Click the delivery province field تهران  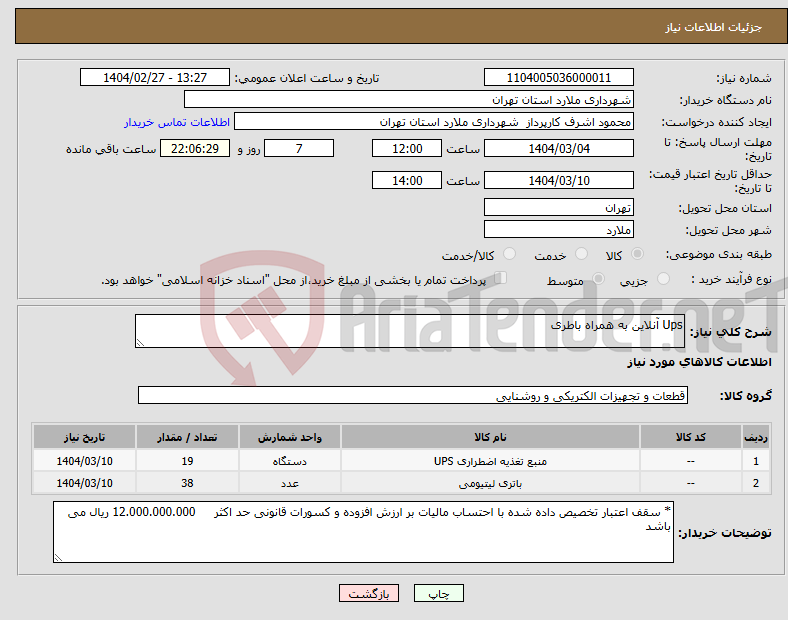point(558,207)
